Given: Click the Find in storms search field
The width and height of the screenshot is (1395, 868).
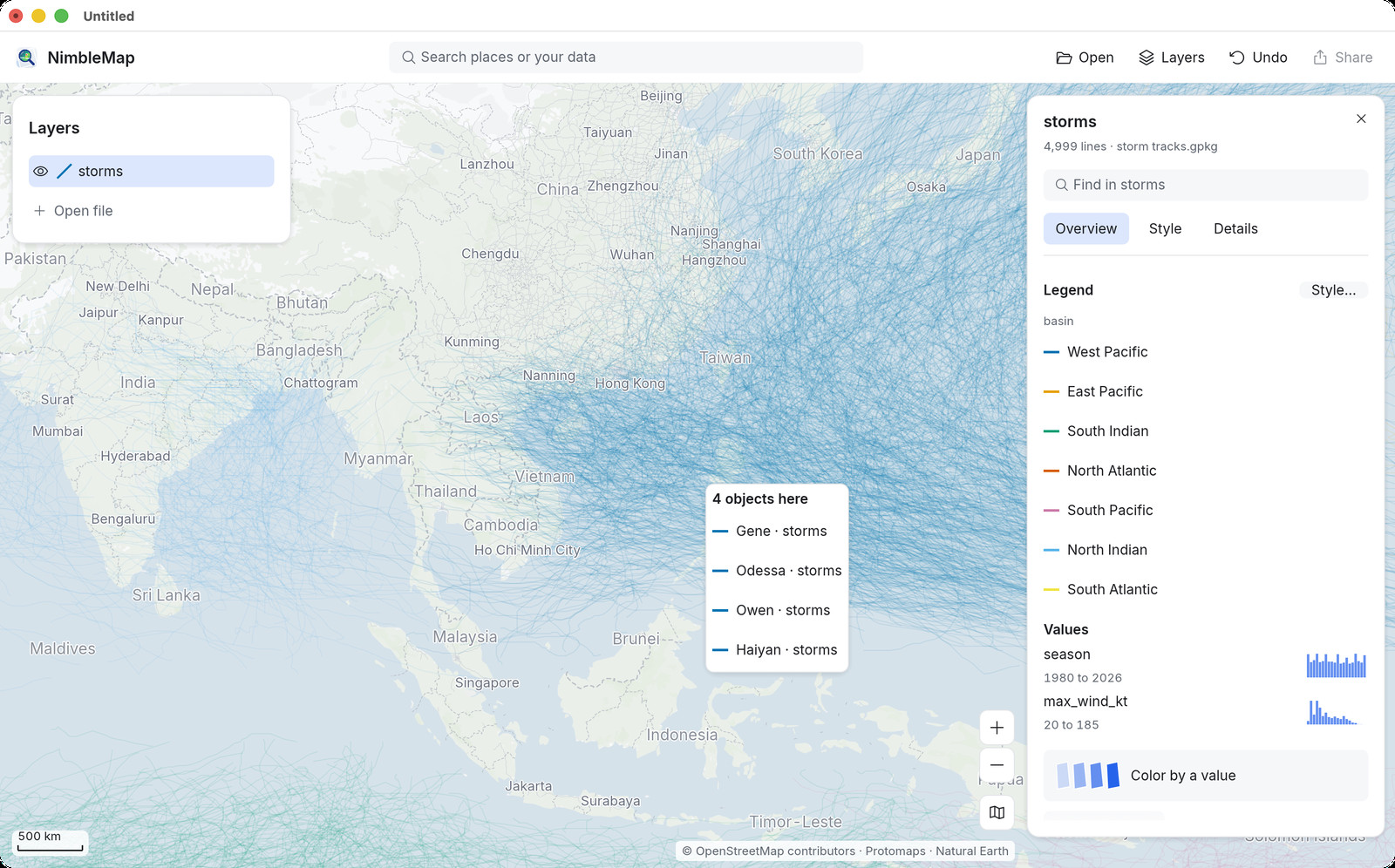Looking at the screenshot, I should pos(1206,185).
